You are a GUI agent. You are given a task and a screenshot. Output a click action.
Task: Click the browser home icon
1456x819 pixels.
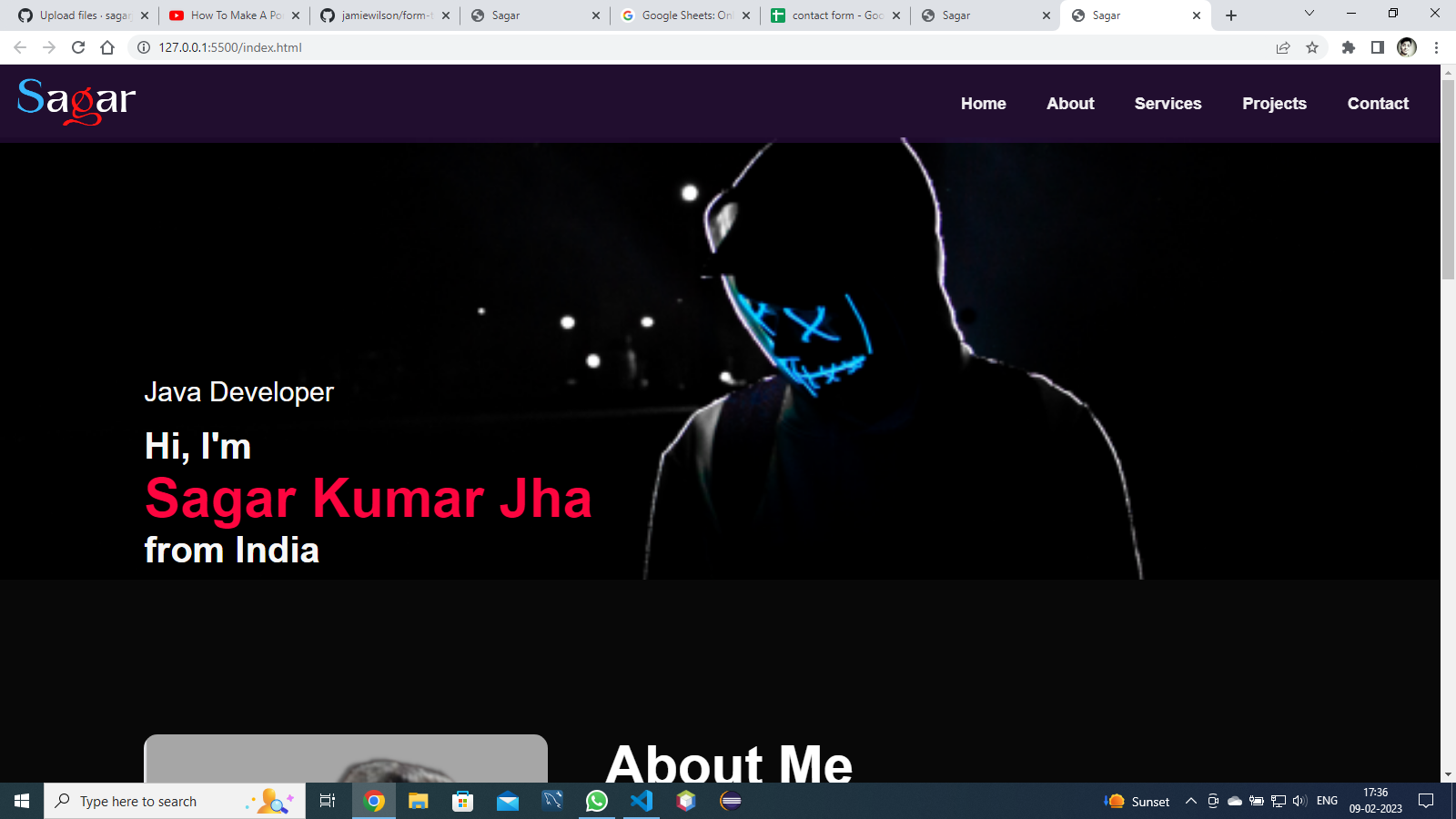click(x=107, y=47)
